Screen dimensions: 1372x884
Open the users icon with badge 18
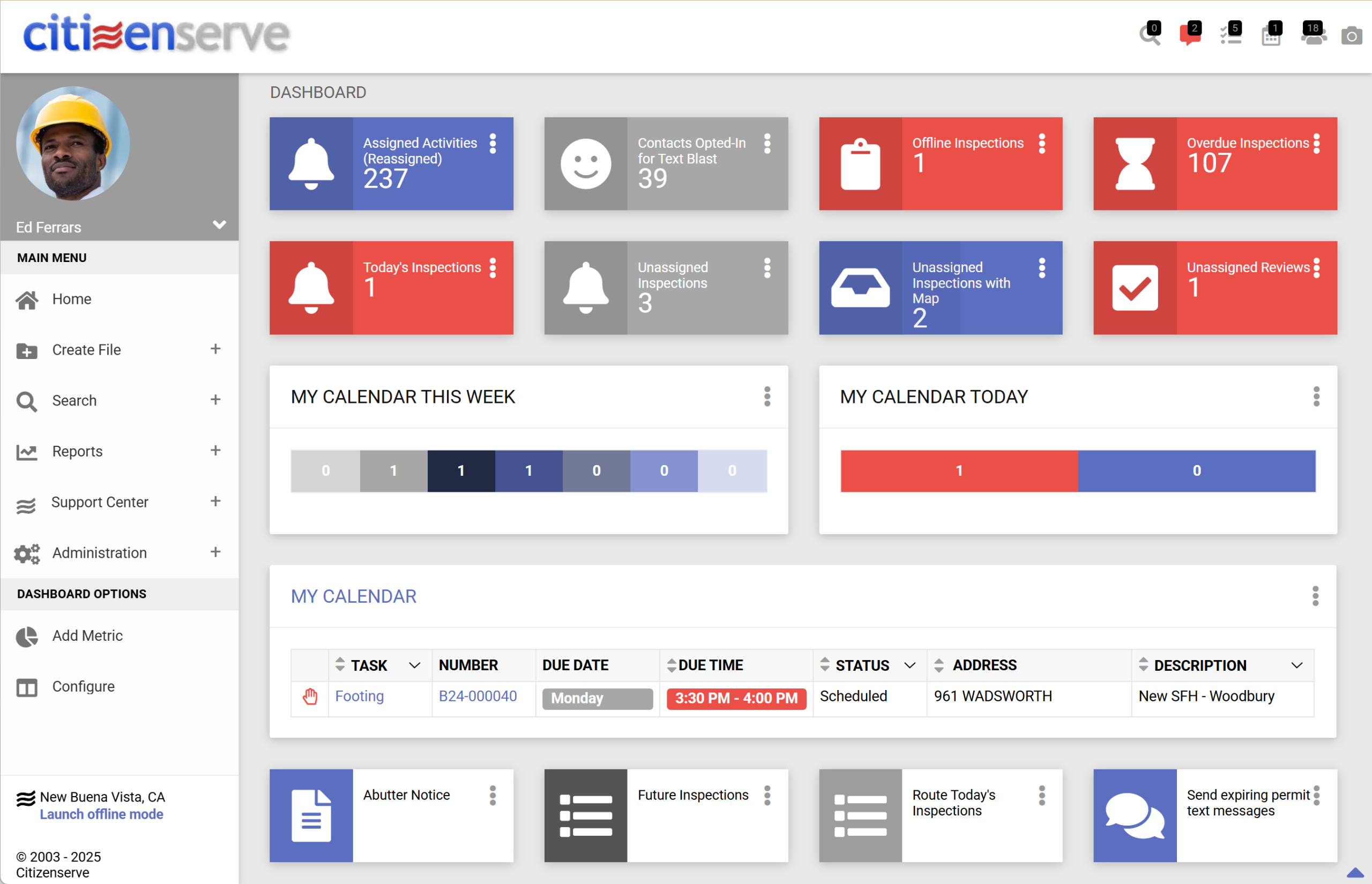point(1313,35)
